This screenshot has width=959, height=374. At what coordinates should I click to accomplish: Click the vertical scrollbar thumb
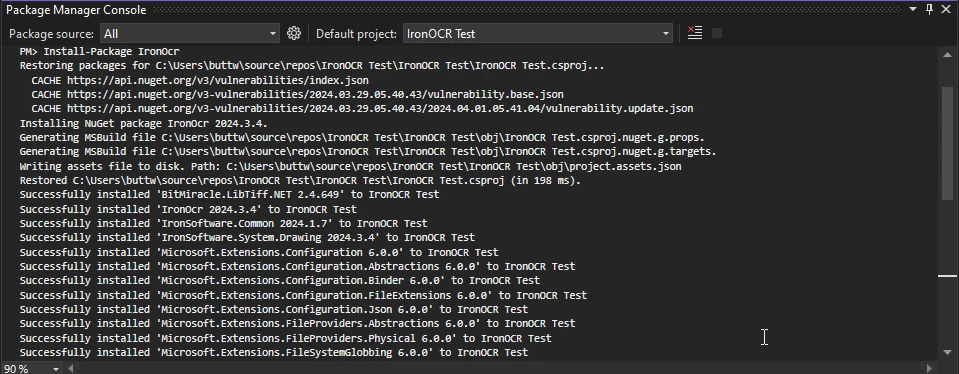947,142
